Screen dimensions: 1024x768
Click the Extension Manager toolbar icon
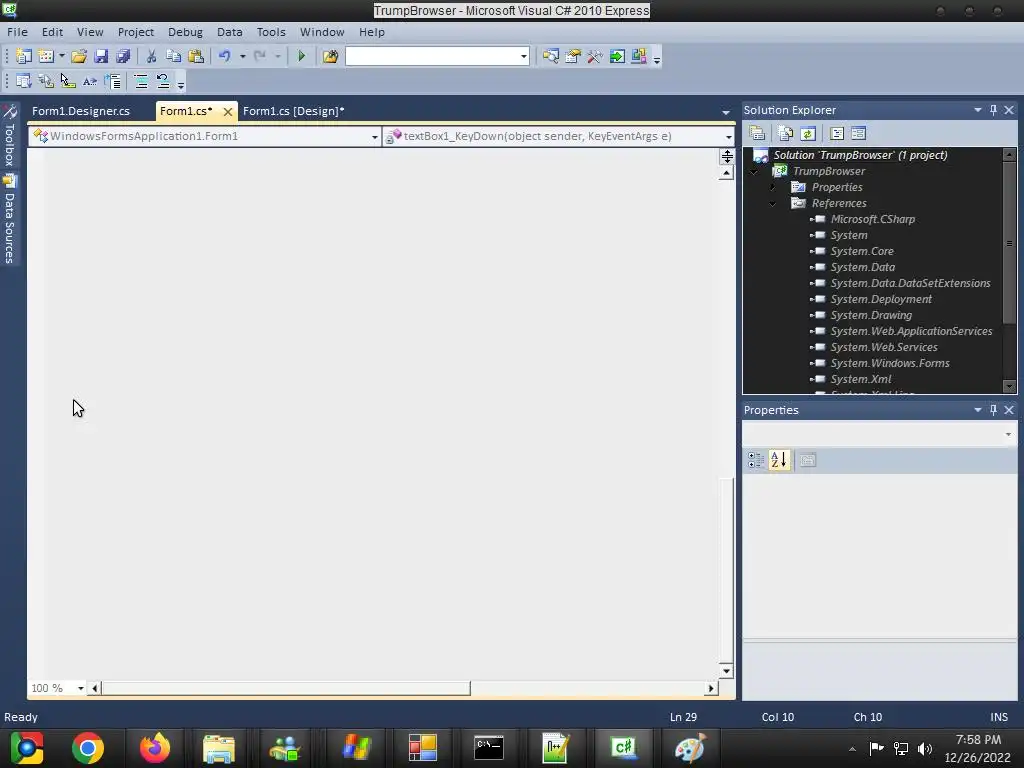(639, 56)
